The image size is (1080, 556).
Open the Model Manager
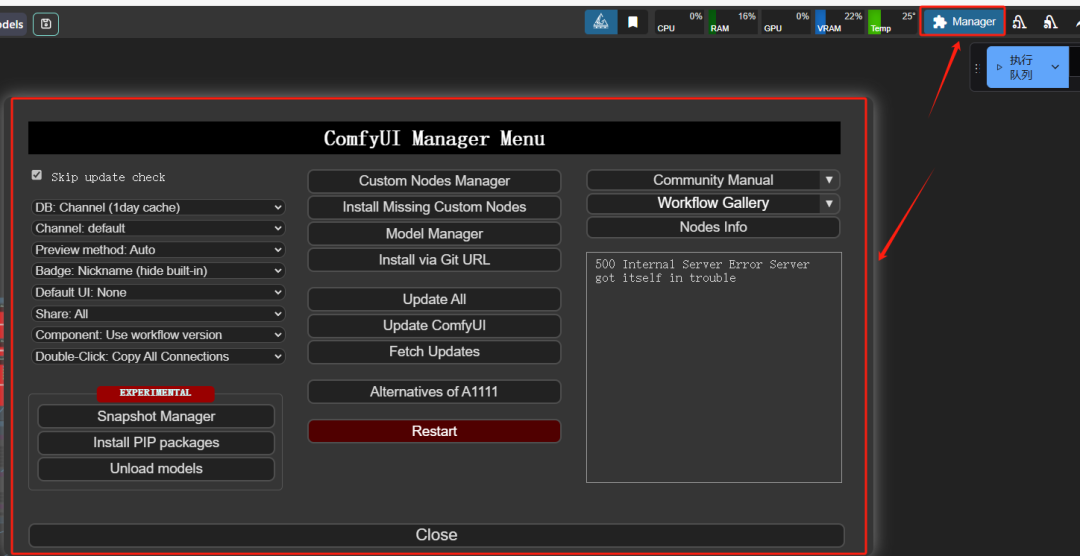pyautogui.click(x=434, y=234)
